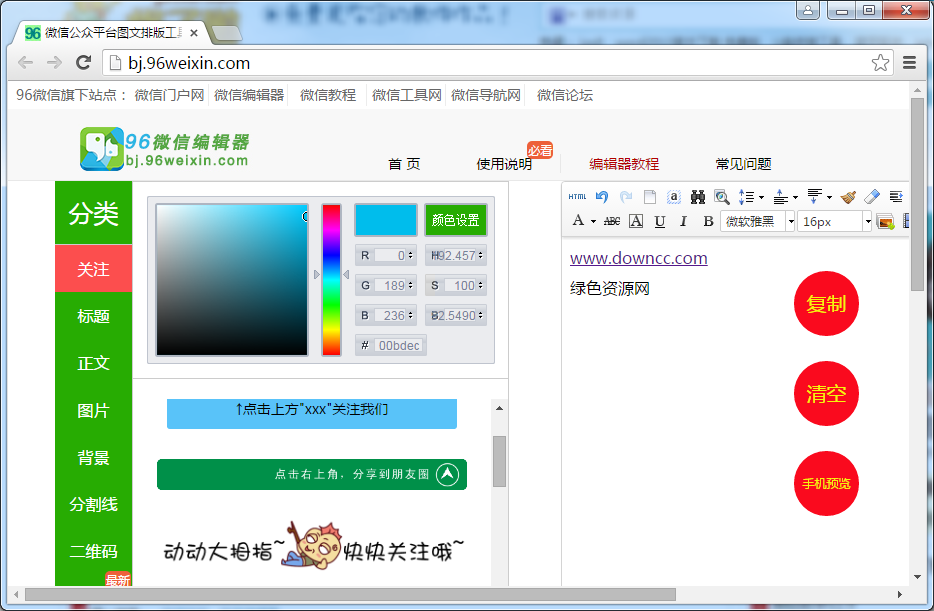Redo the last undone action
Viewport: 934px width, 611px height.
(624, 197)
